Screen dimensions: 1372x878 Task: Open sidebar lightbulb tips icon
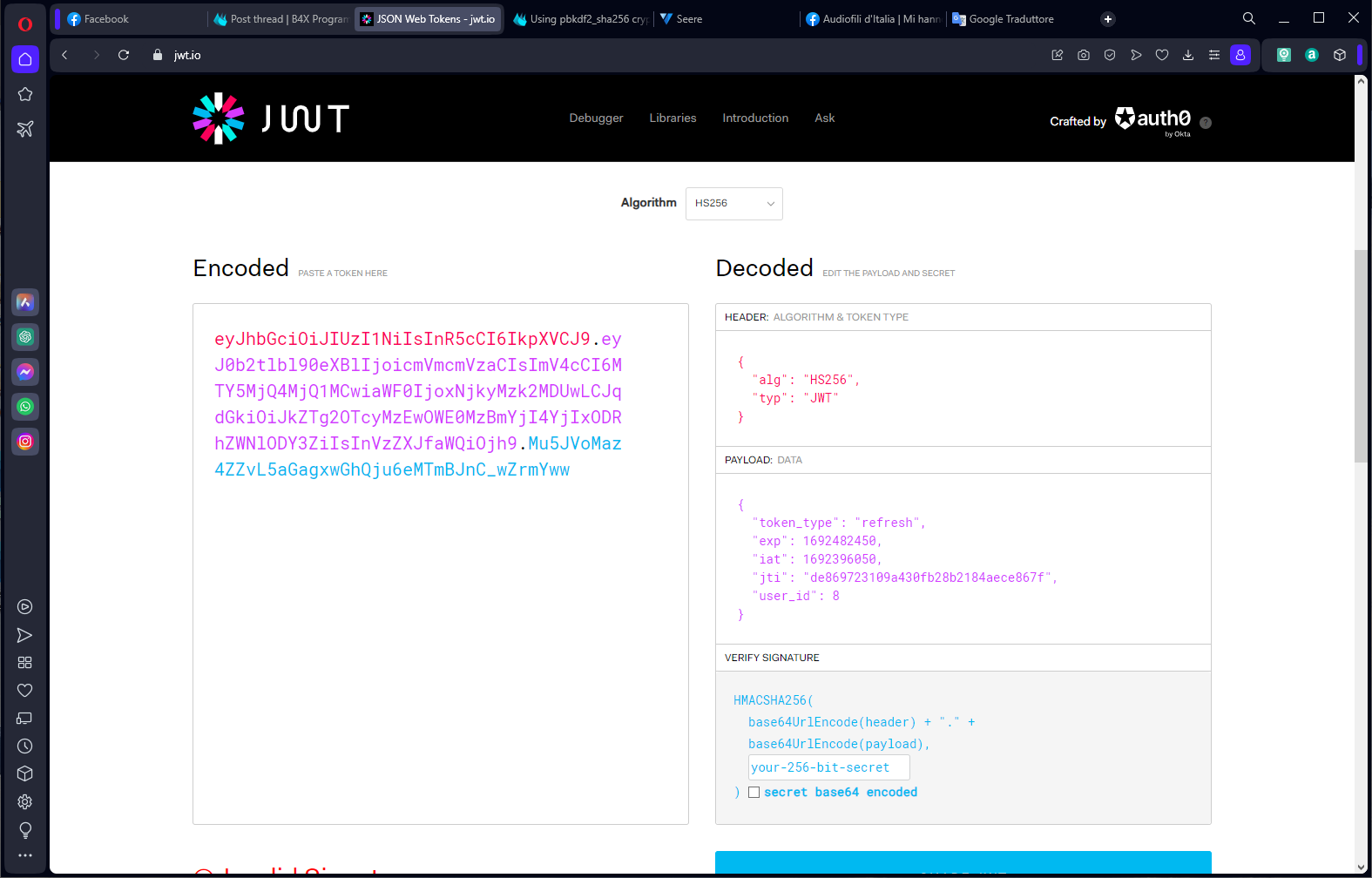[25, 830]
